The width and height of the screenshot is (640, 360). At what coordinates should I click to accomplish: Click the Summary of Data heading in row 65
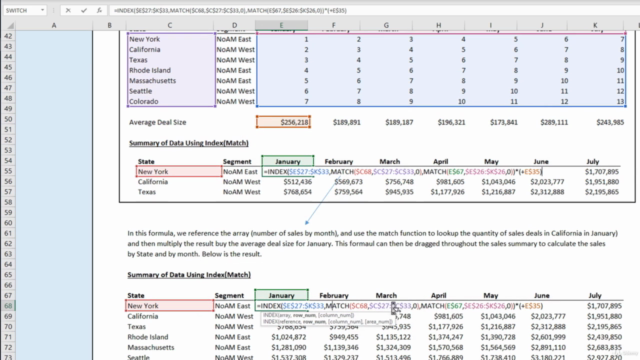point(189,275)
